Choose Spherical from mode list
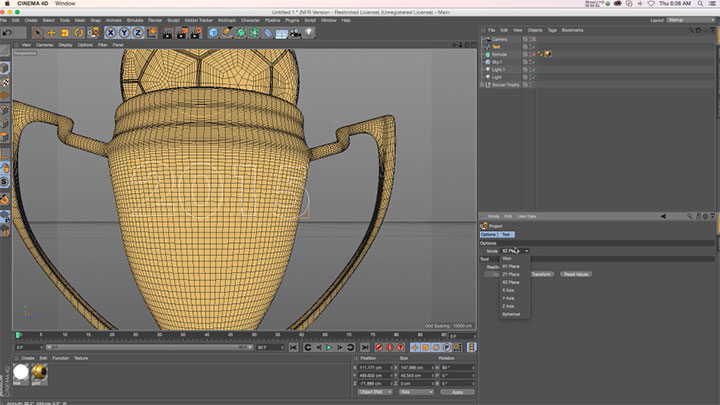Image resolution: width=720 pixels, height=405 pixels. click(x=511, y=314)
